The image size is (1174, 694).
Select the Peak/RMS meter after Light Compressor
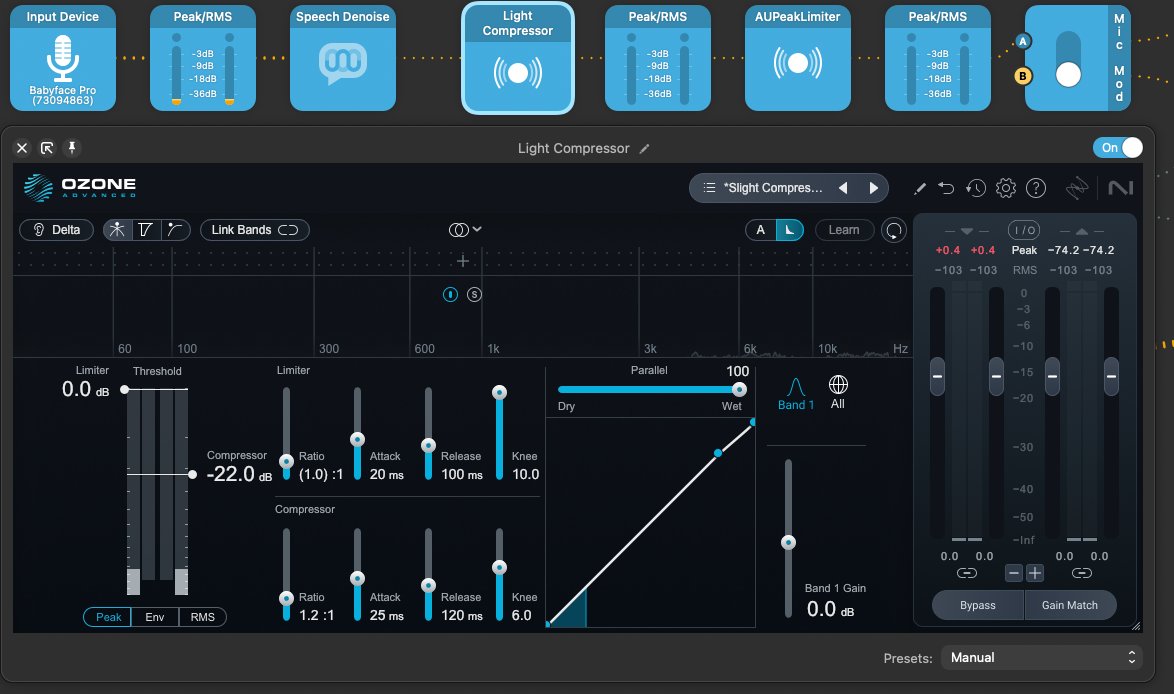[657, 58]
